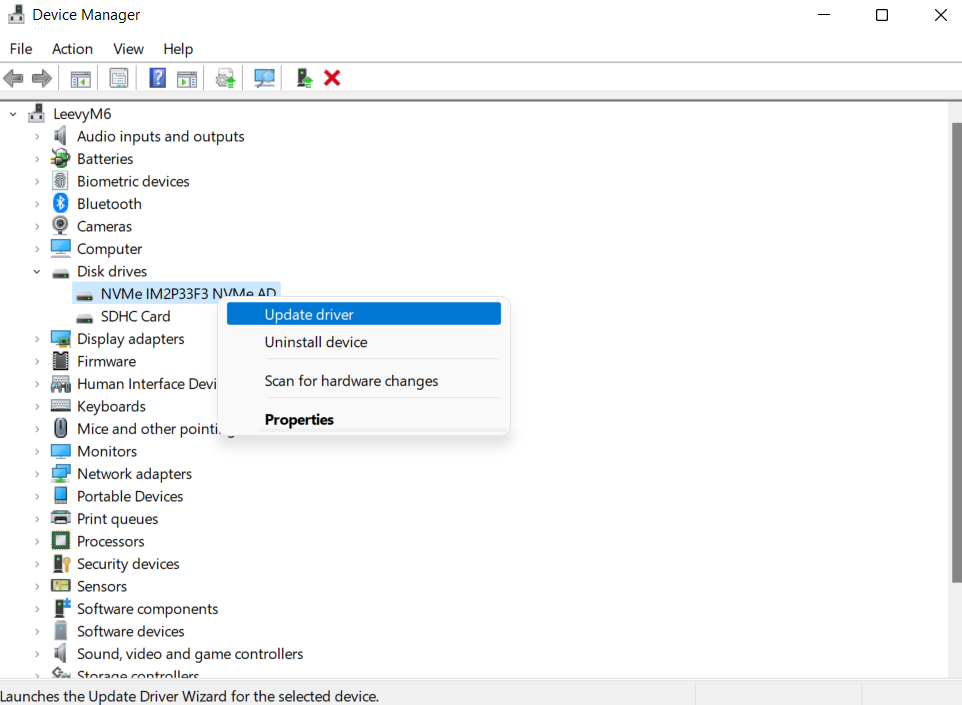Click the Help toolbar icon

pyautogui.click(x=157, y=78)
